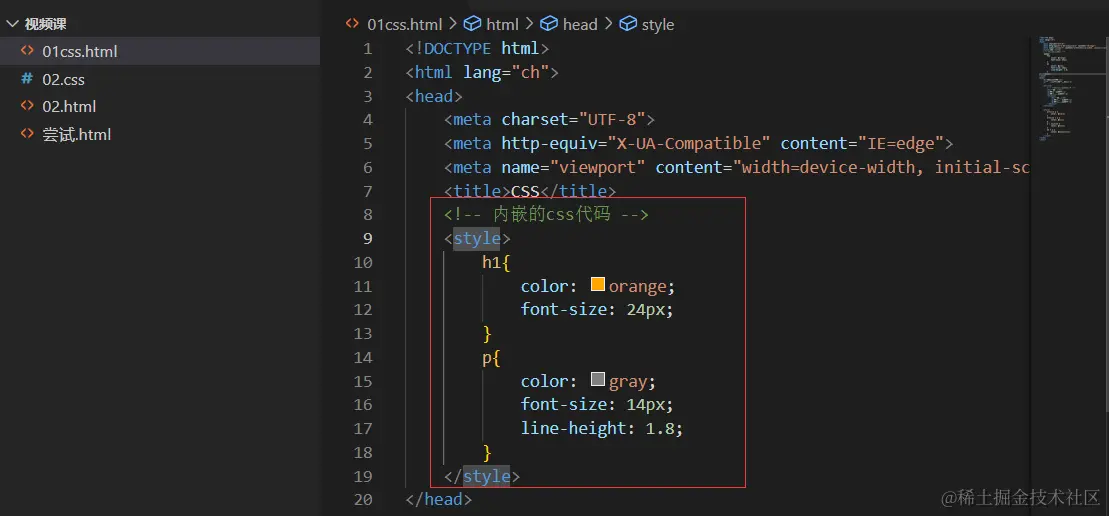1109x516 pixels.
Task: Click the meta charset="UTF-8" line
Action: (x=550, y=119)
